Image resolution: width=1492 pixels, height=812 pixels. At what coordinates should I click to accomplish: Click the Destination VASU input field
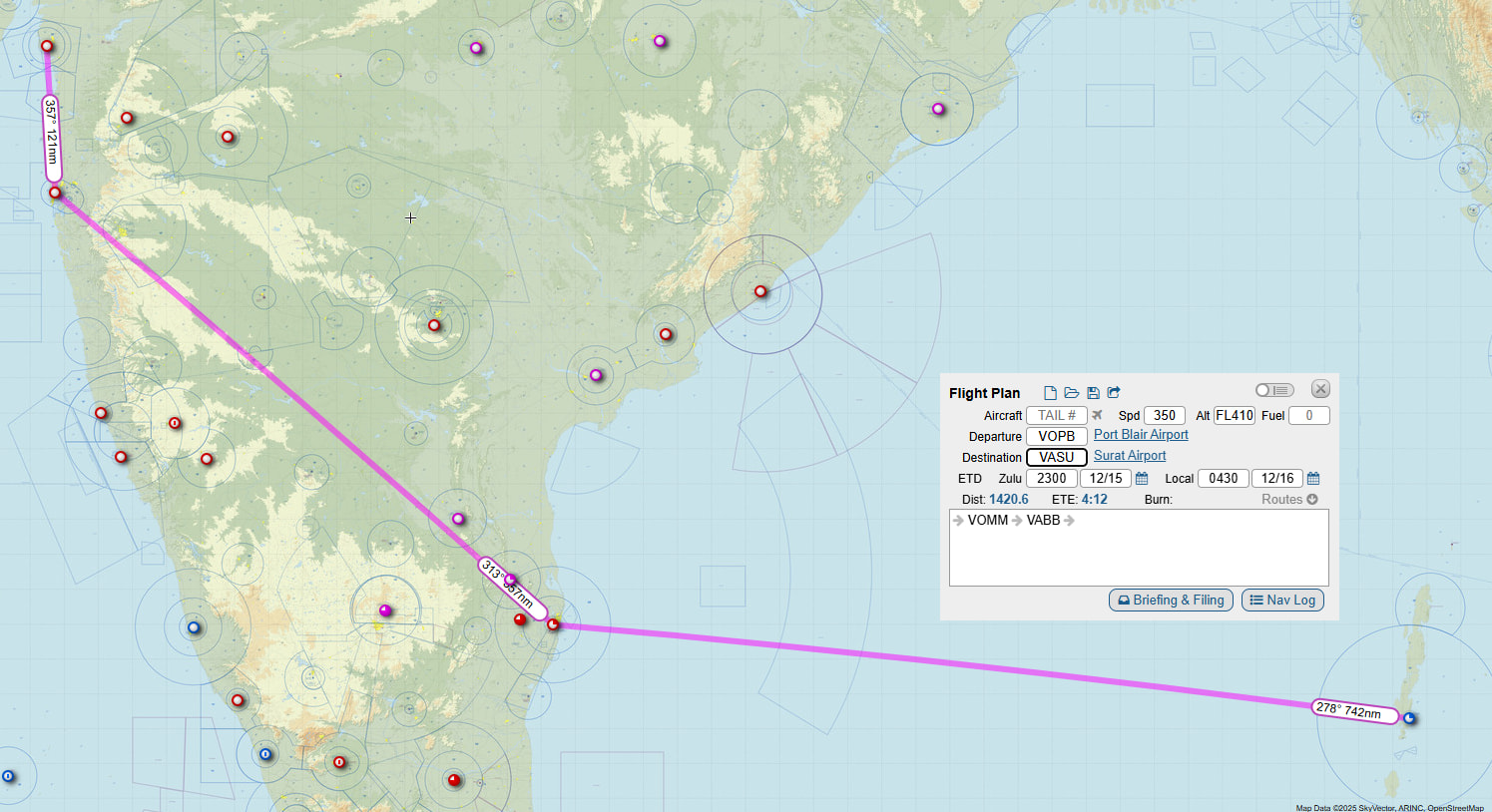click(x=1056, y=458)
